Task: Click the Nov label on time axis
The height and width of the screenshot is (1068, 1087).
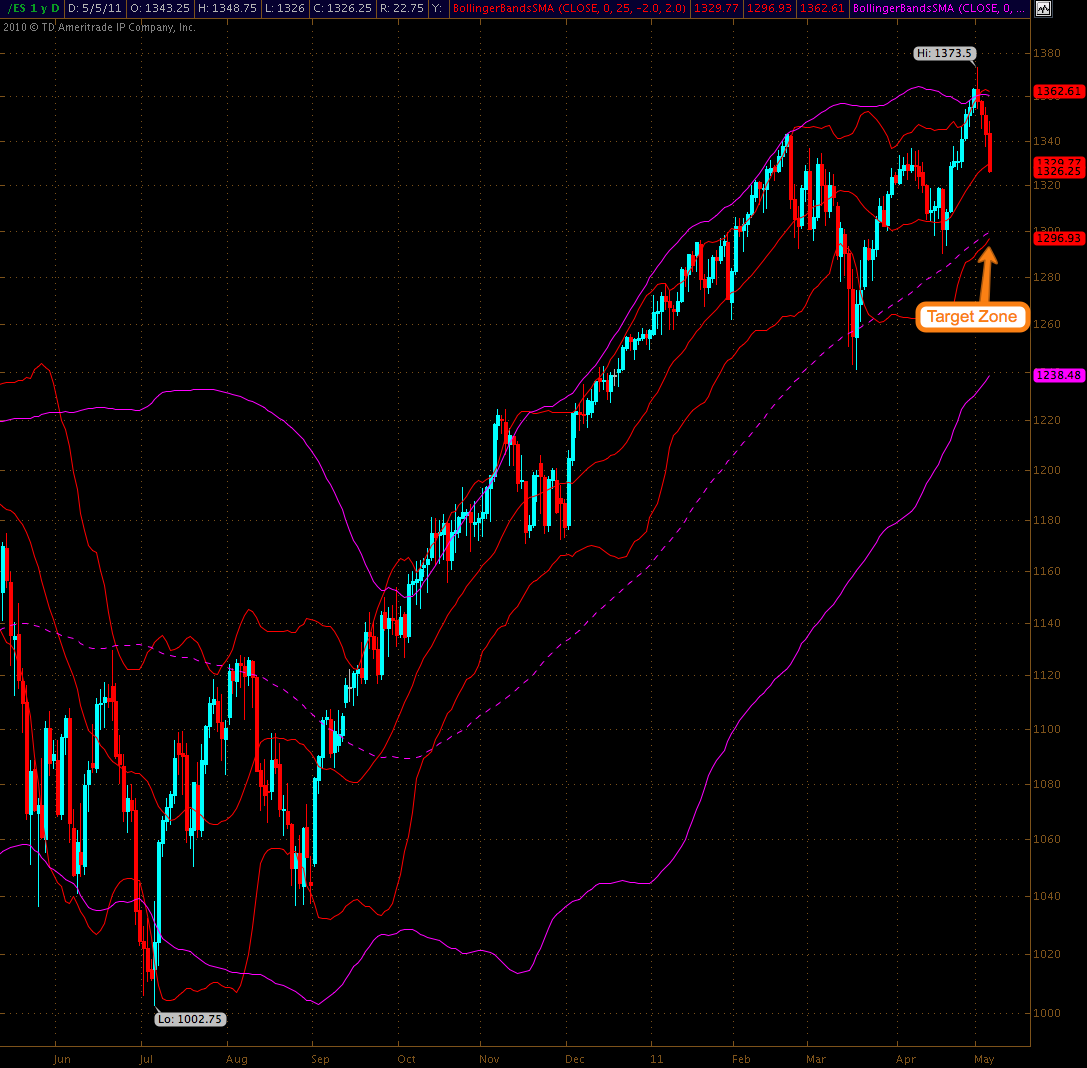Action: tap(489, 1059)
